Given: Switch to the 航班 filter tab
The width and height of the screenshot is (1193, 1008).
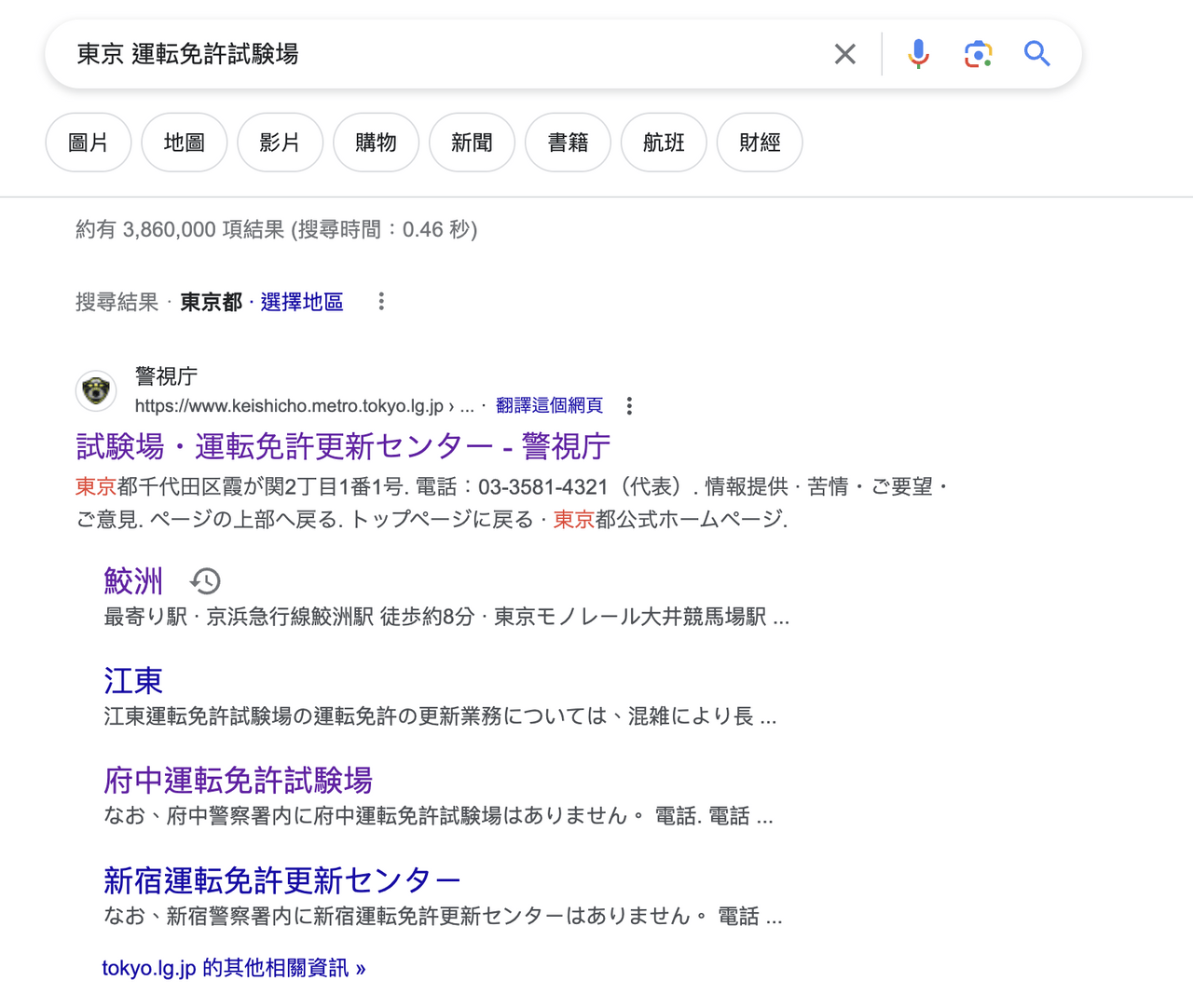Looking at the screenshot, I should (665, 143).
